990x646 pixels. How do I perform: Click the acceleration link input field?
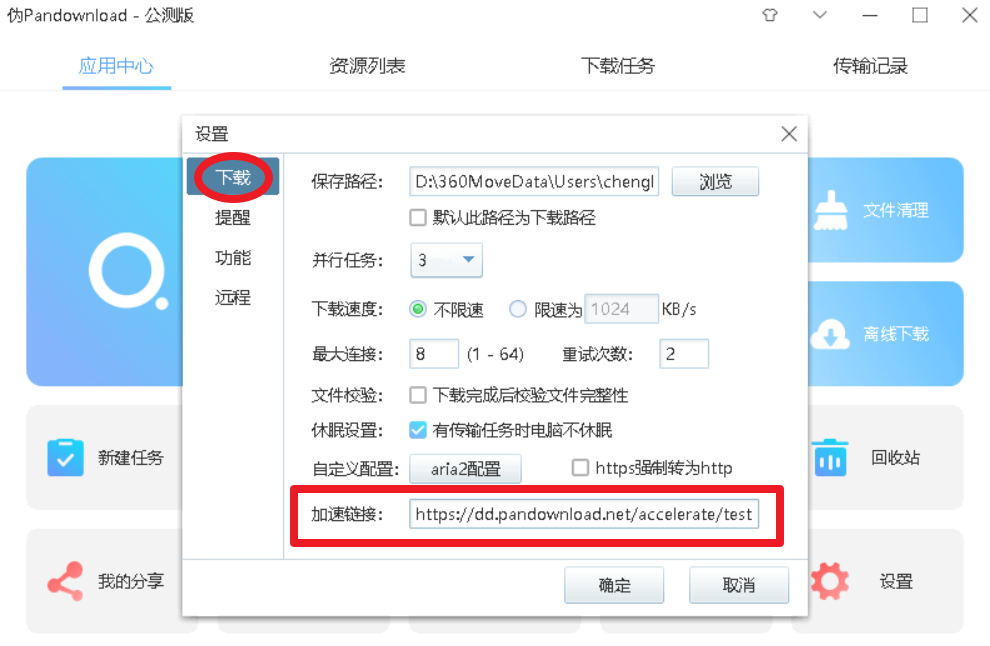tap(584, 514)
